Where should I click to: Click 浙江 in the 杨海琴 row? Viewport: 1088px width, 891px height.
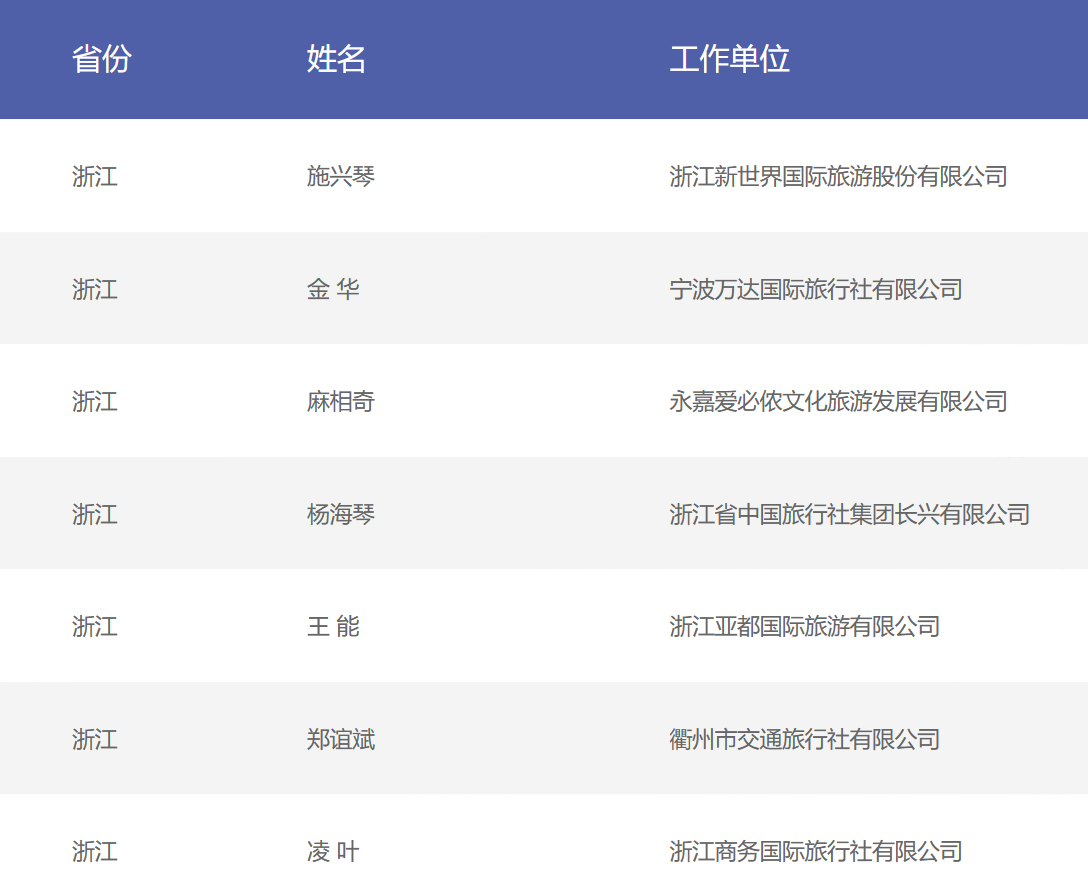[x=95, y=514]
